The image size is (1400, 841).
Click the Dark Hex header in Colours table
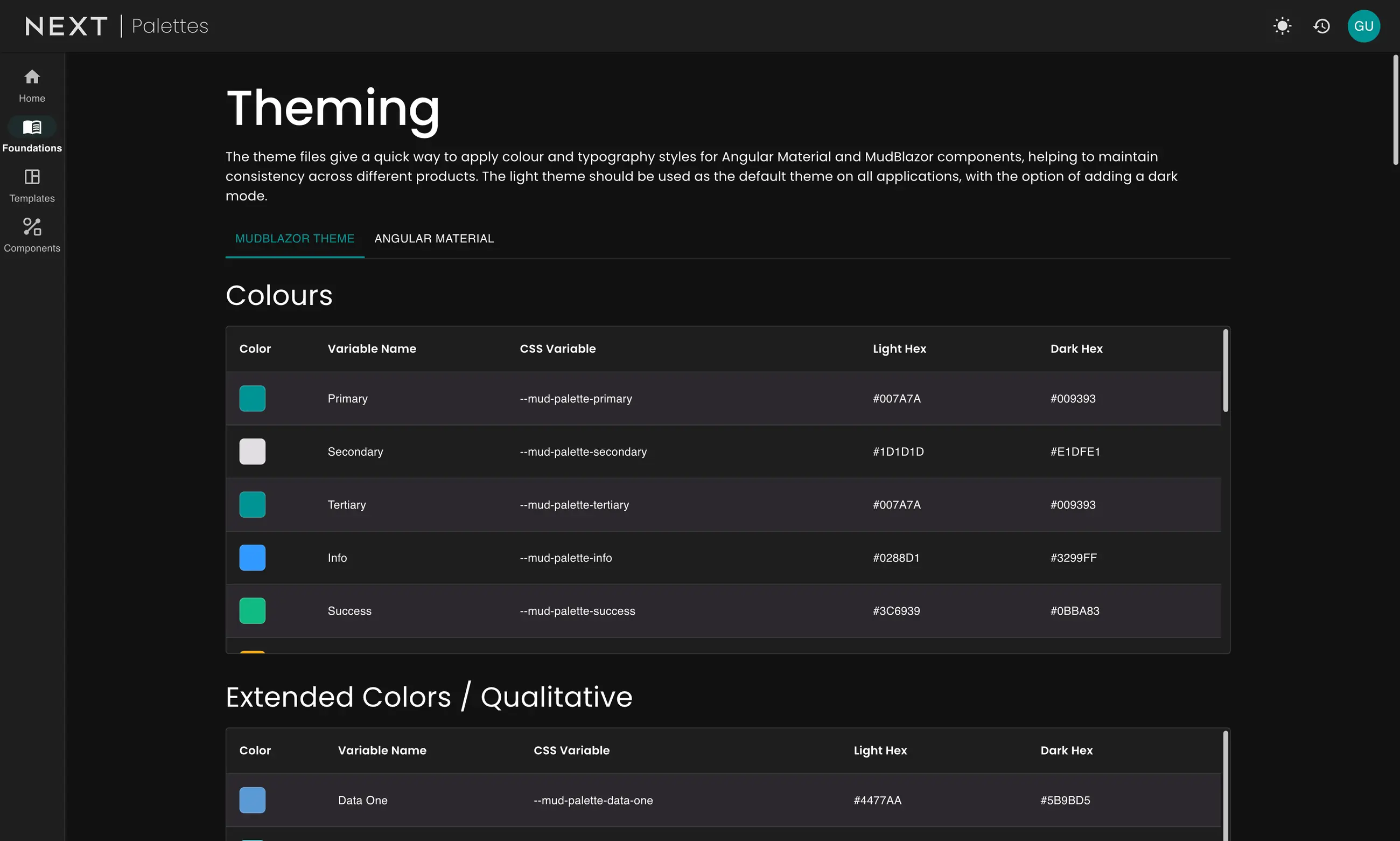point(1076,349)
